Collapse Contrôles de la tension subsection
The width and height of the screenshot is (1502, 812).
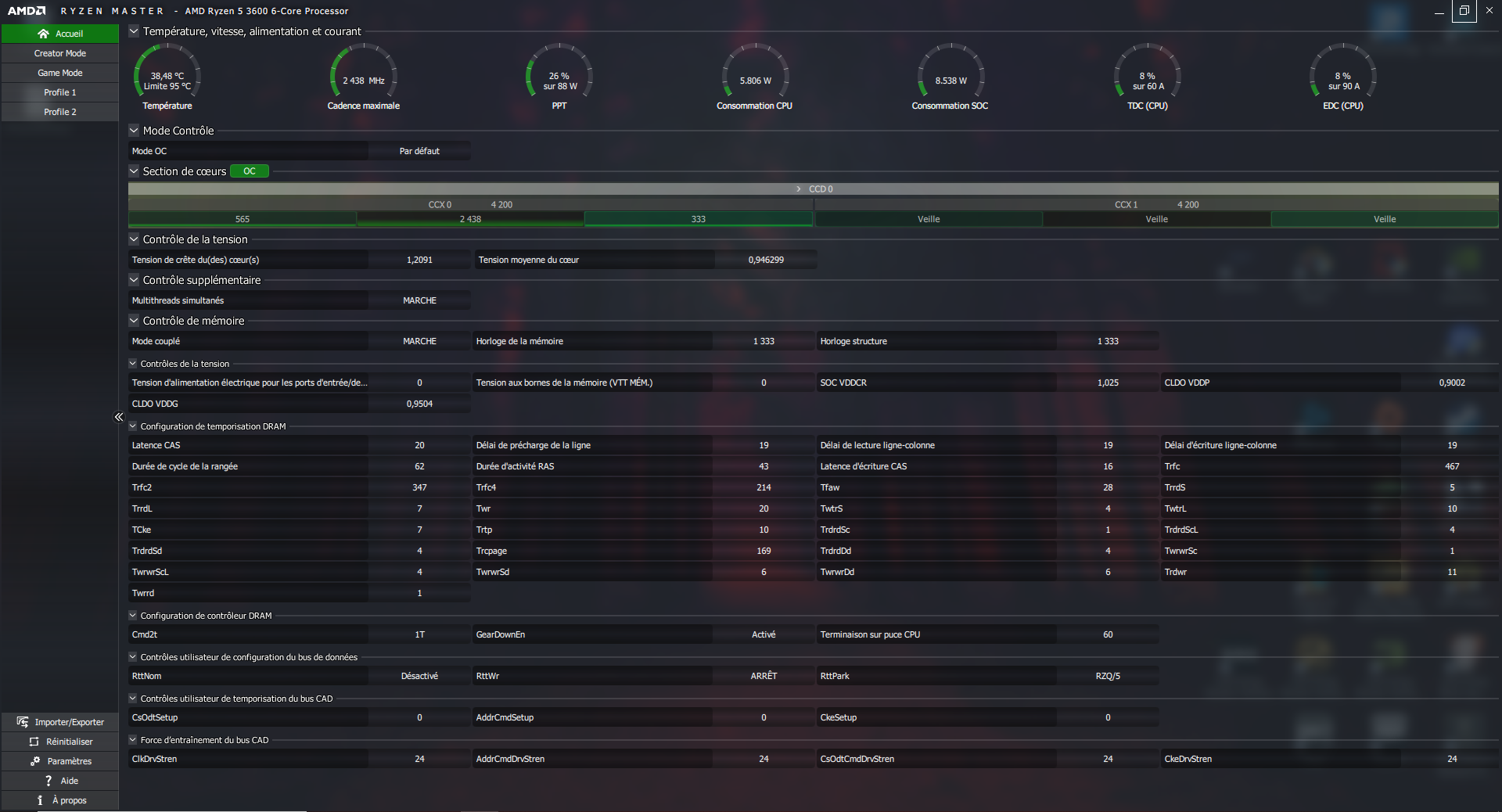click(x=133, y=364)
